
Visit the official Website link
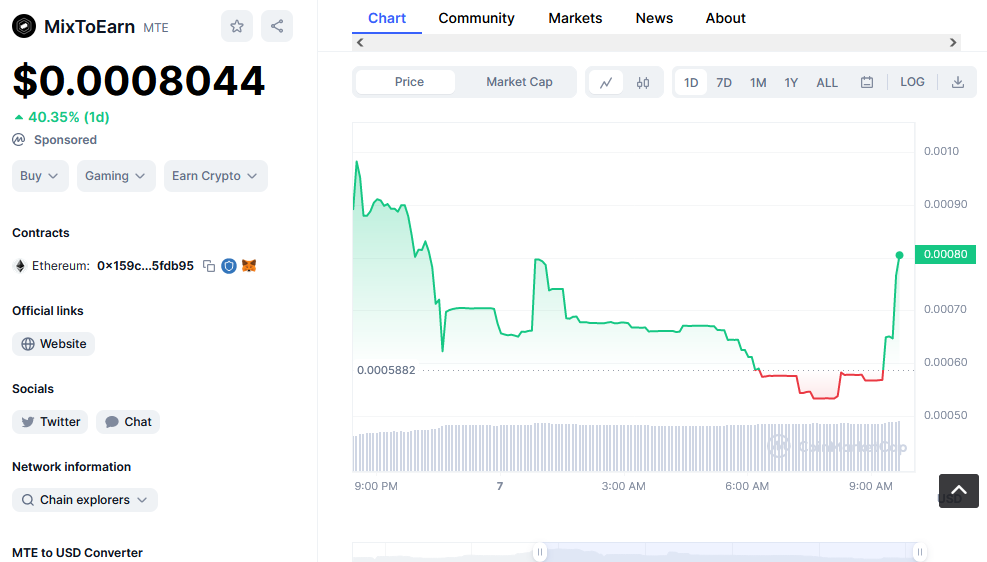[54, 344]
